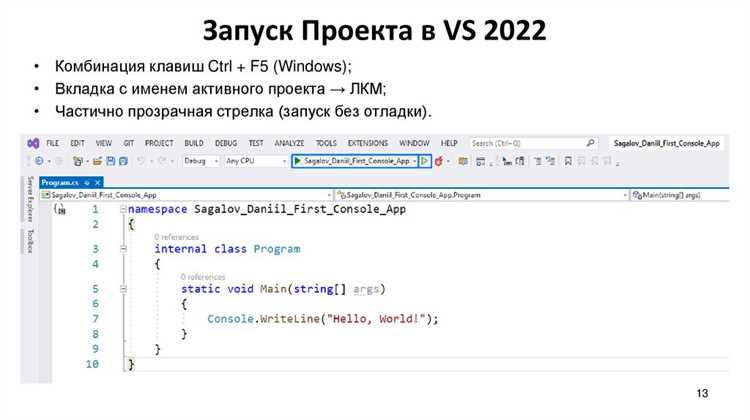Click the Save All icon
Screen dimensions: 750x420
pyautogui.click(x=123, y=161)
